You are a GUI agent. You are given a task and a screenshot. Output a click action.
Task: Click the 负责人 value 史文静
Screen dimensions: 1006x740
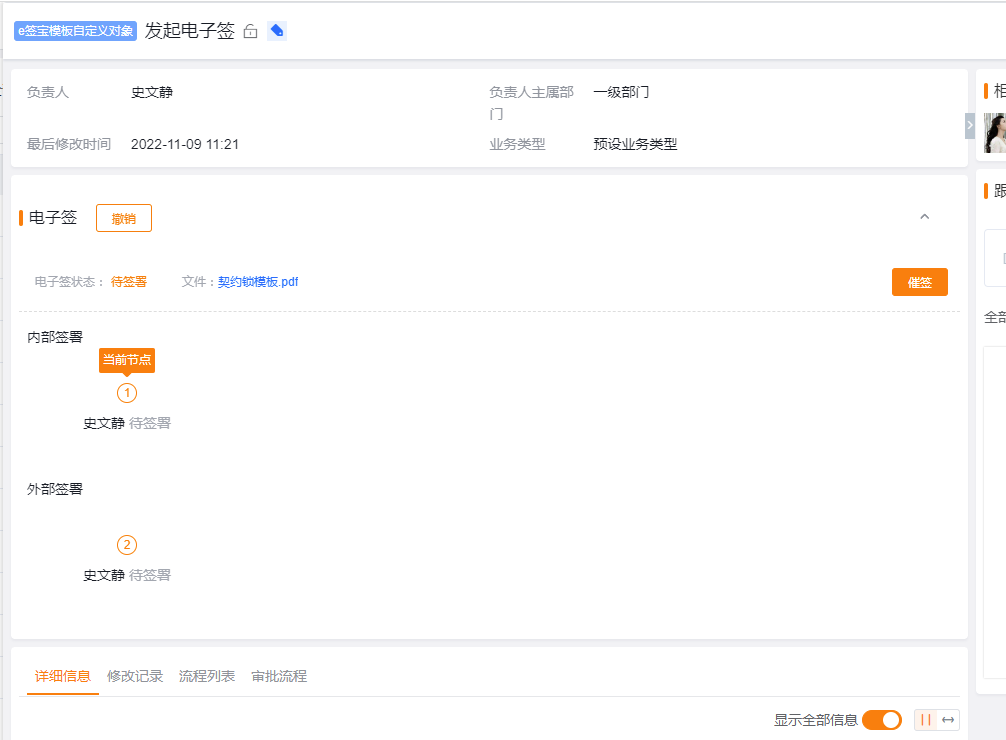[152, 92]
